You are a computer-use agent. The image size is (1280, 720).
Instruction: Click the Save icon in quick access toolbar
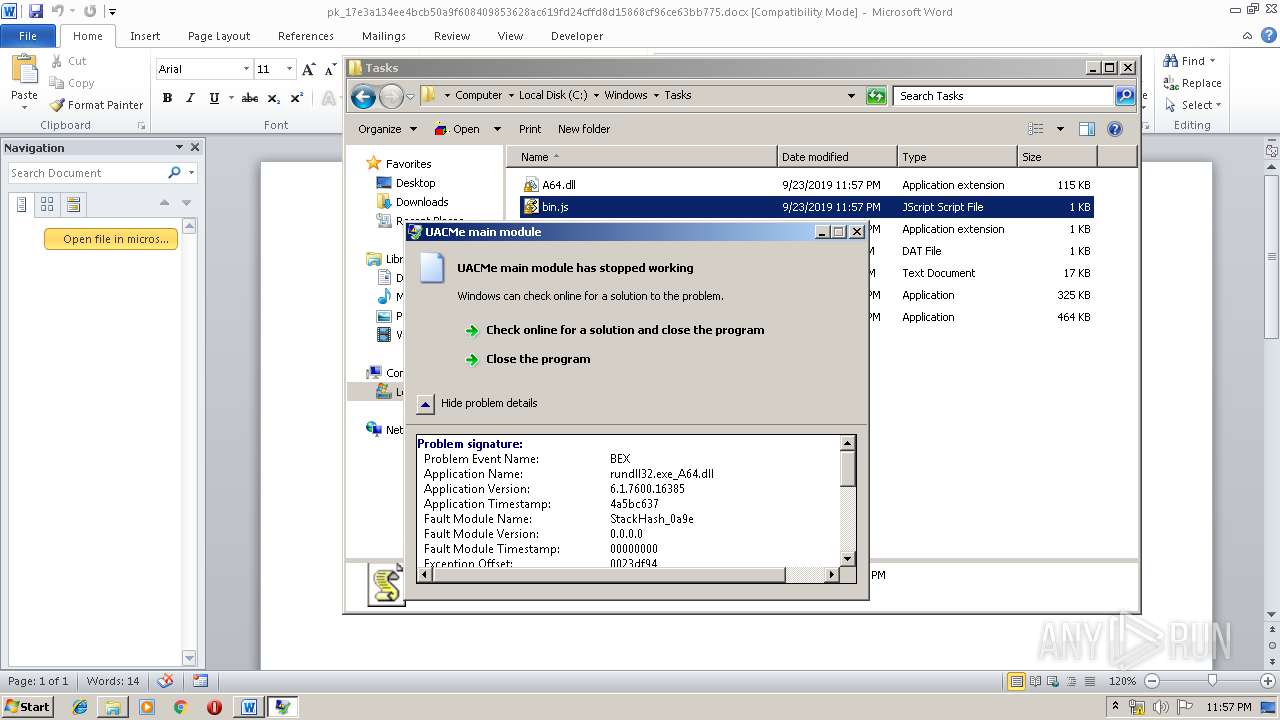click(x=36, y=12)
